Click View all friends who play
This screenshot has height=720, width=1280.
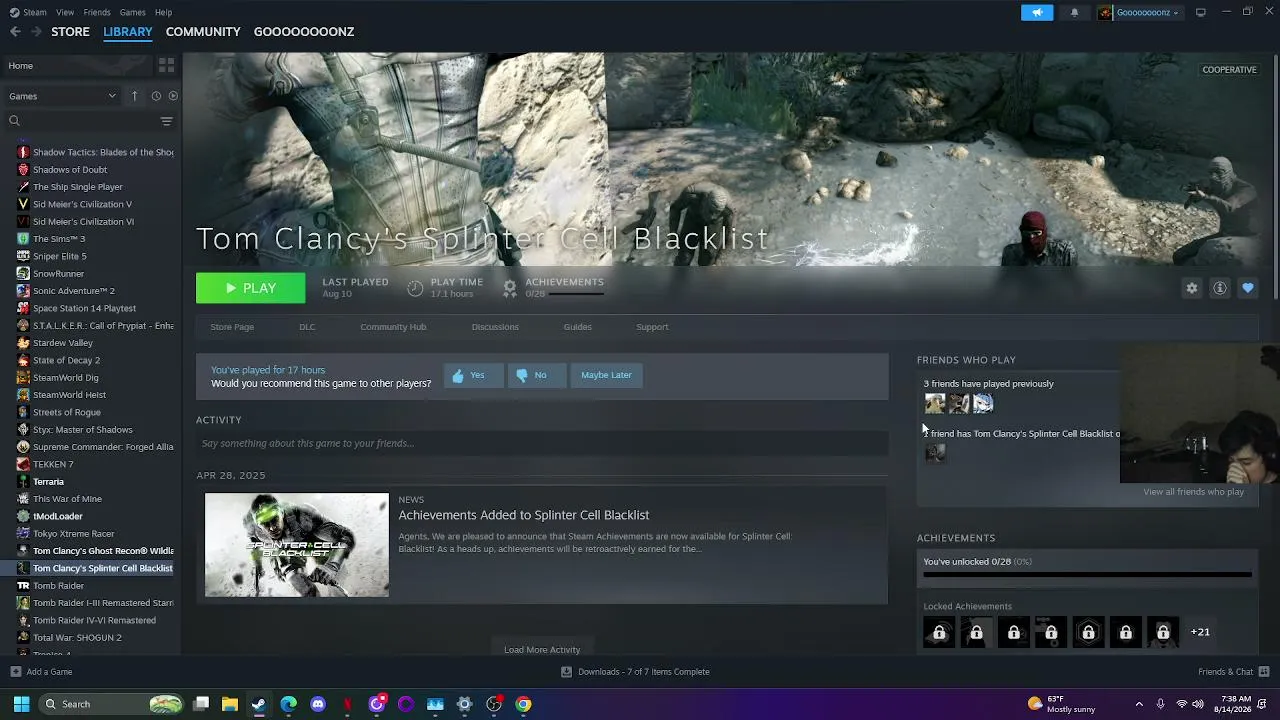1193,492
